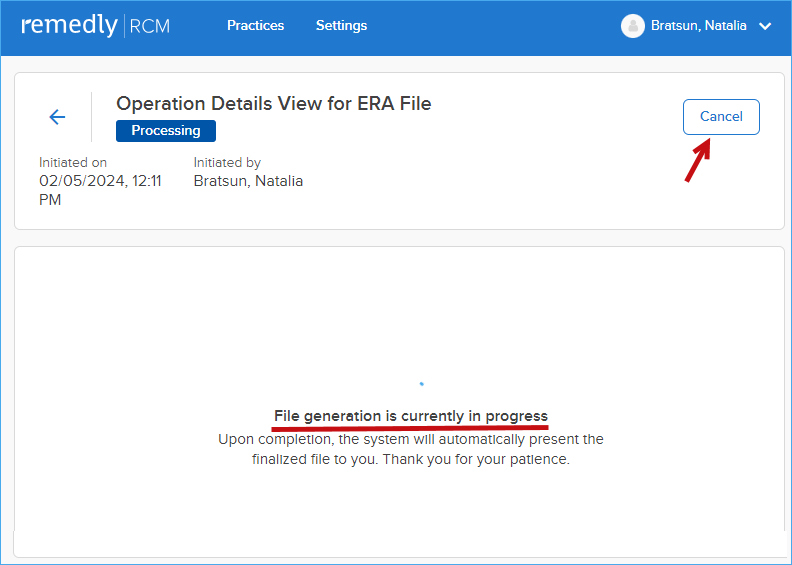Screen dimensions: 792x565
Task: Click the Initiated on date value
Action: tap(100, 190)
